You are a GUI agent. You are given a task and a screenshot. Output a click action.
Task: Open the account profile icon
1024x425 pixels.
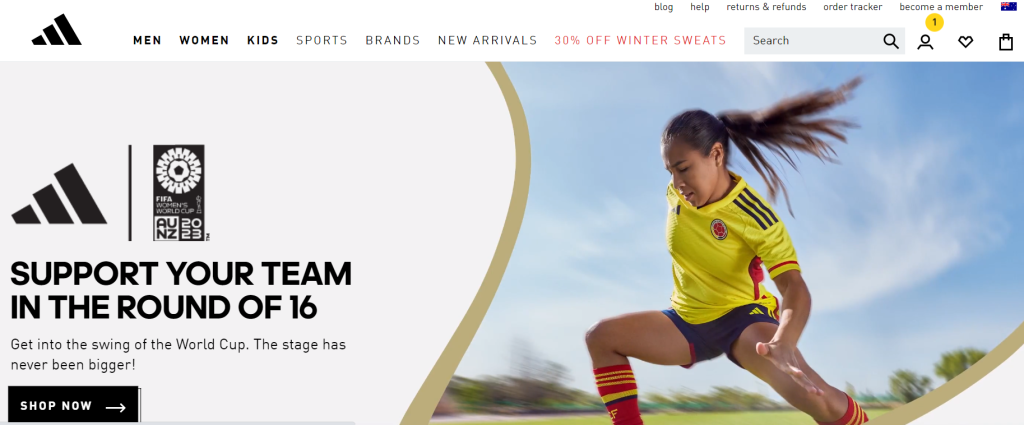925,42
